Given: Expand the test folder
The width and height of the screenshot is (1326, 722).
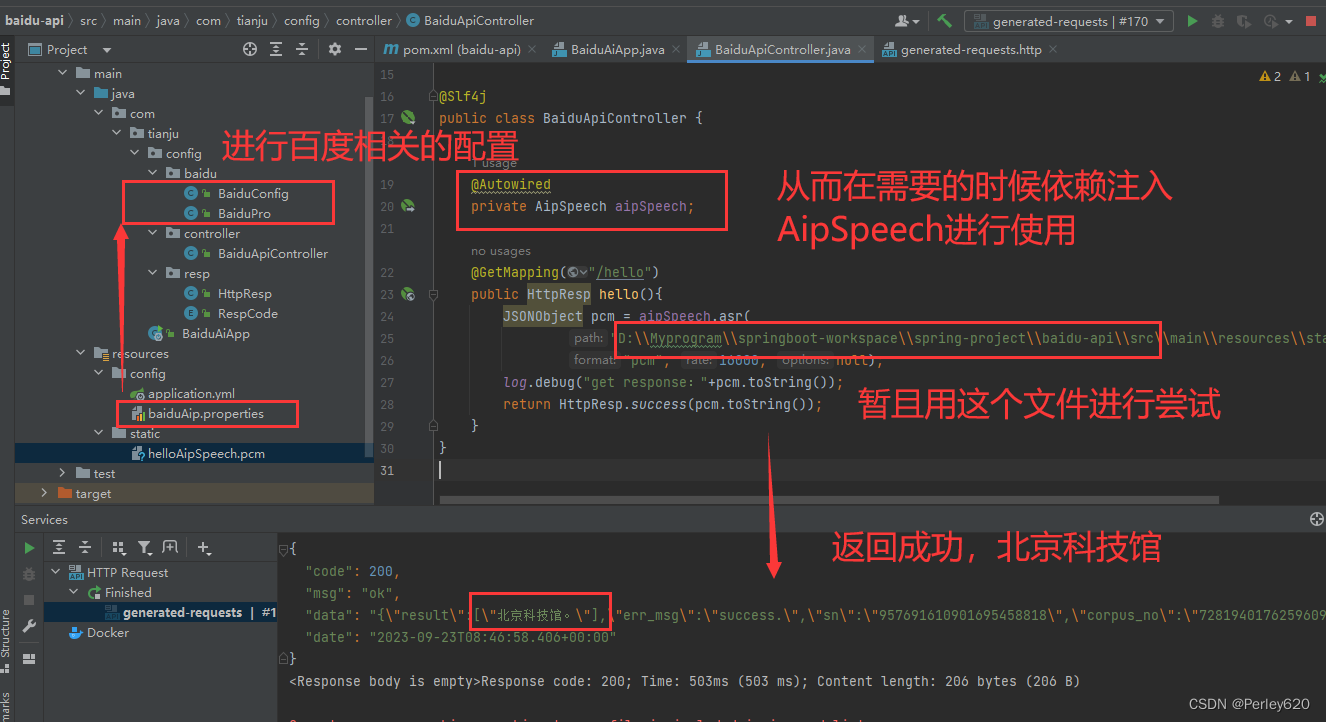Looking at the screenshot, I should click(x=62, y=473).
